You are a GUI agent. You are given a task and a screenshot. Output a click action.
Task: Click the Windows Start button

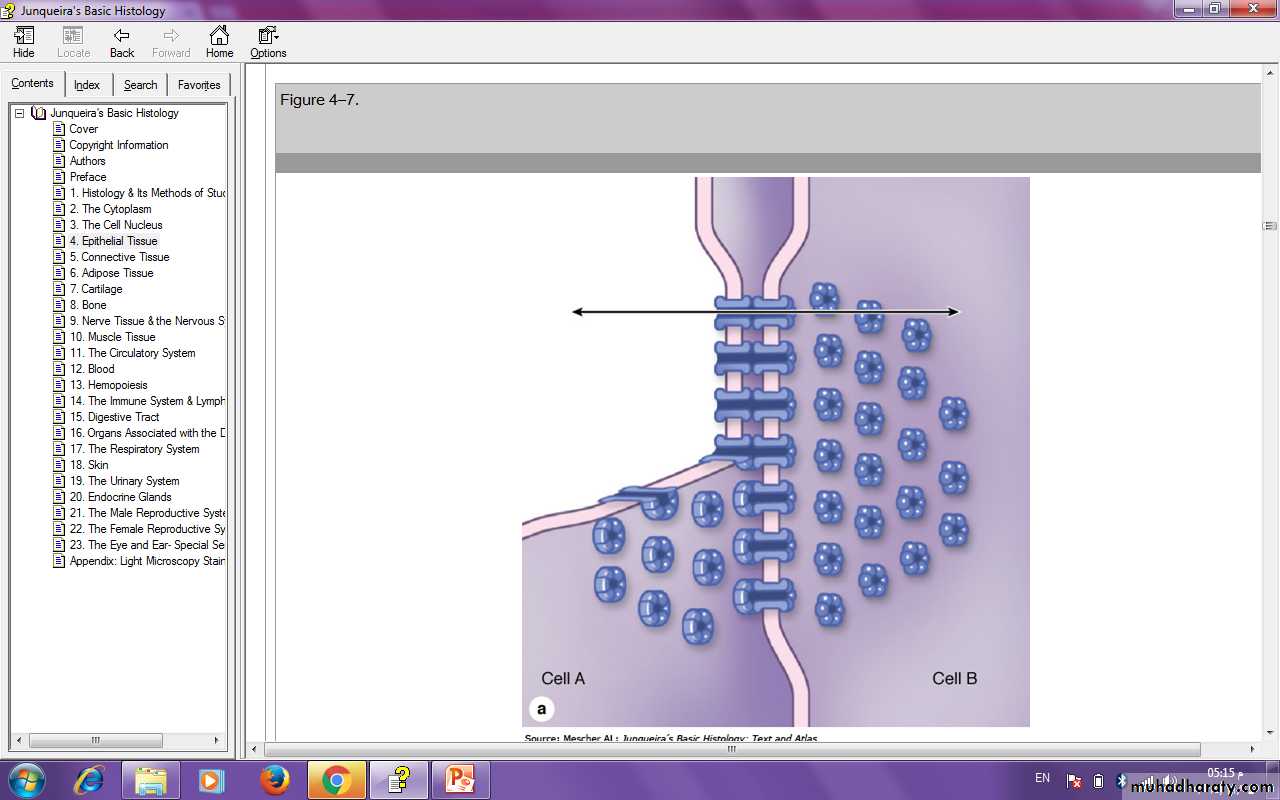[x=26, y=779]
